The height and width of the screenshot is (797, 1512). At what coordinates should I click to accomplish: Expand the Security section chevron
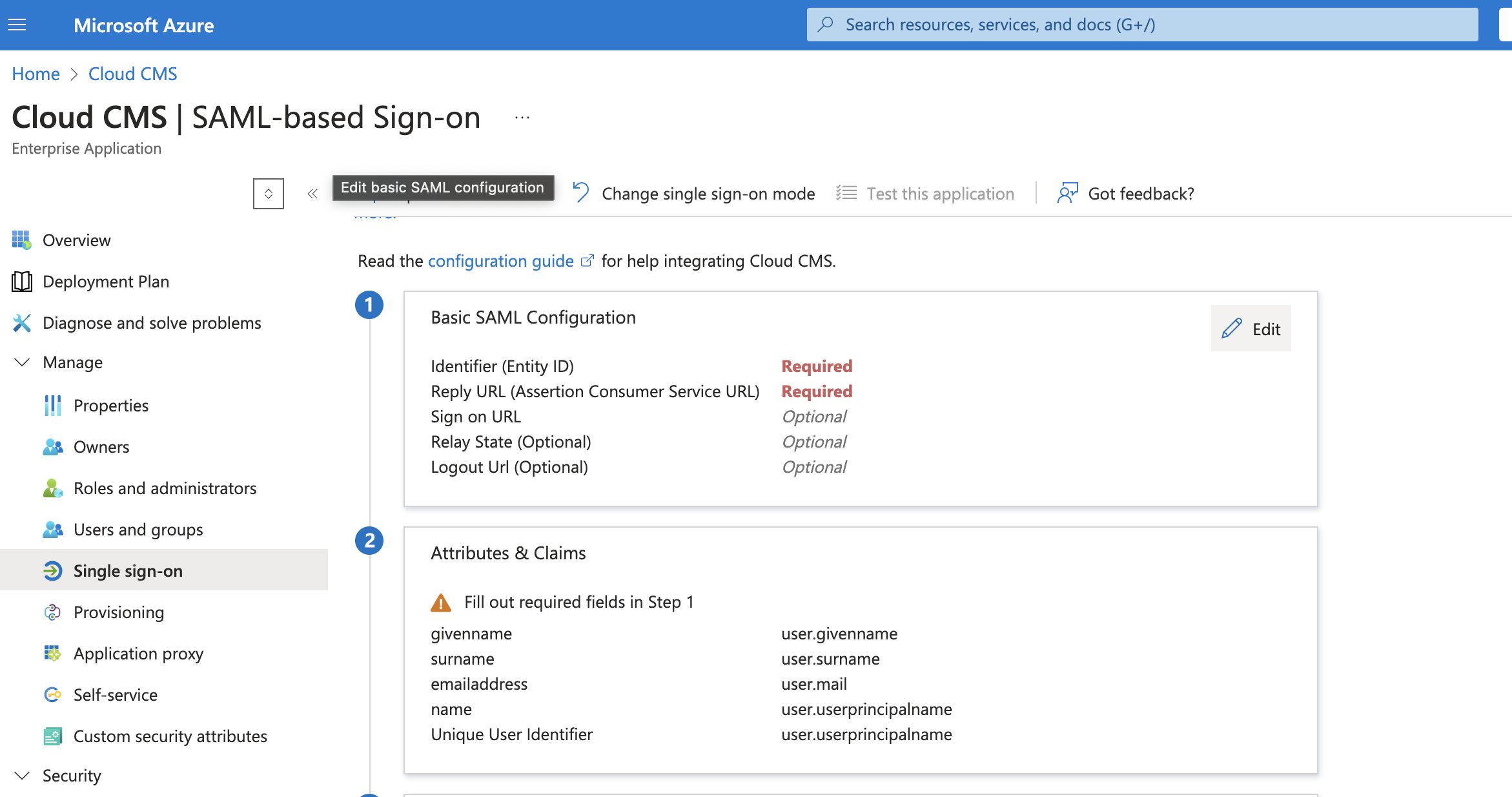22,776
